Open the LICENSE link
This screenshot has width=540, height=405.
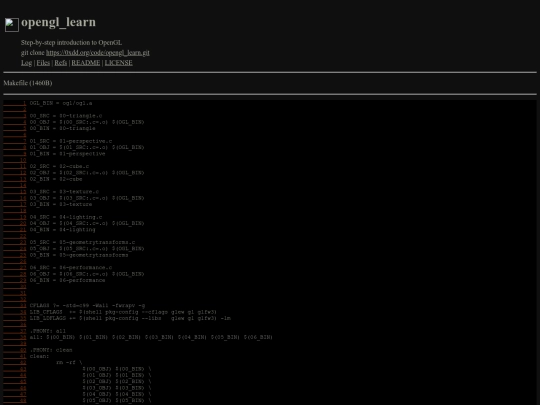(x=118, y=63)
